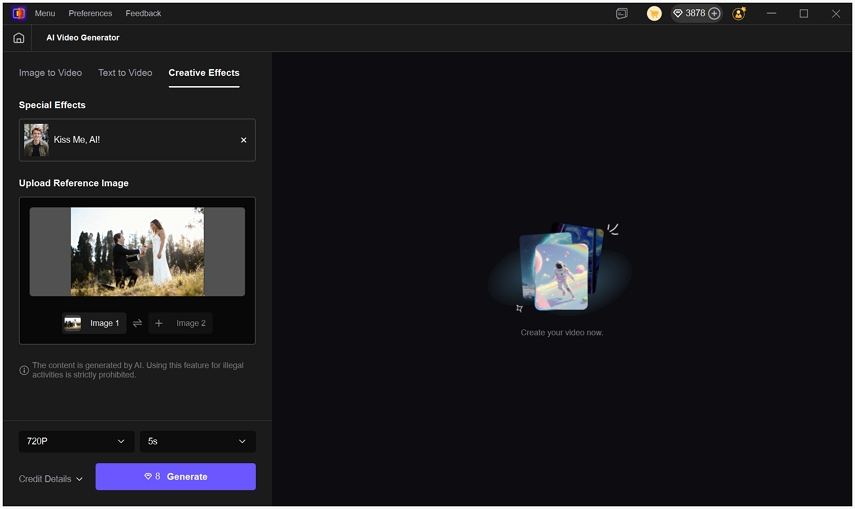Image resolution: width=855 pixels, height=509 pixels.
Task: Minimize the window
Action: coord(771,14)
